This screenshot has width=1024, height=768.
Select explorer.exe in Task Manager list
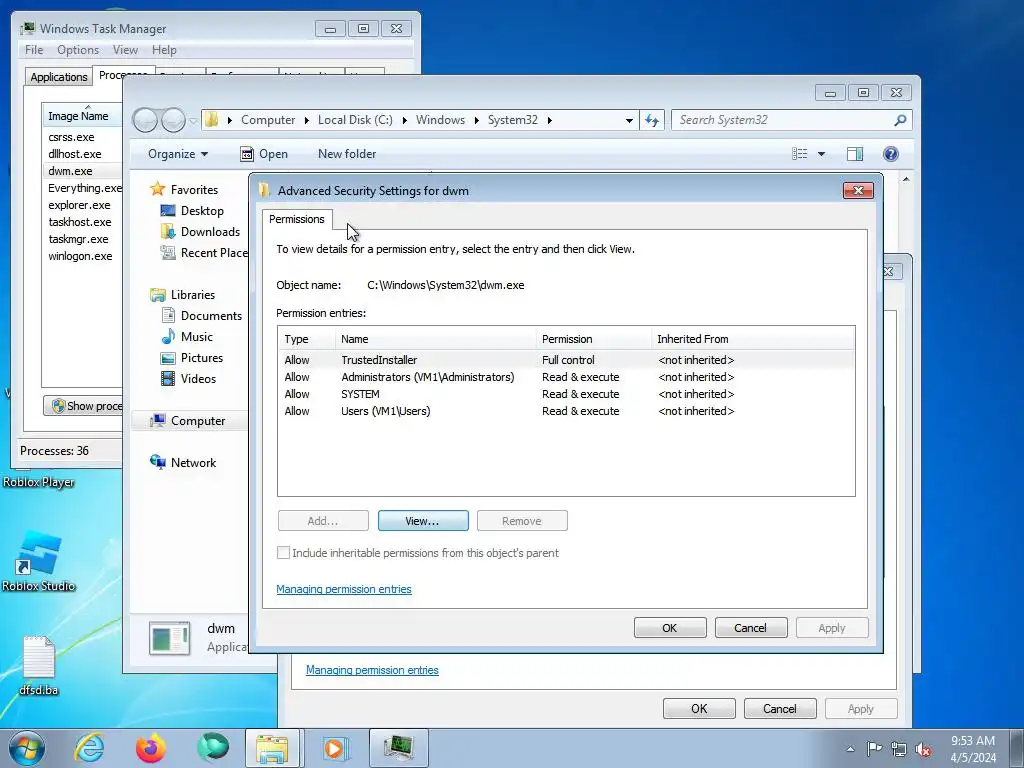pyautogui.click(x=82, y=205)
